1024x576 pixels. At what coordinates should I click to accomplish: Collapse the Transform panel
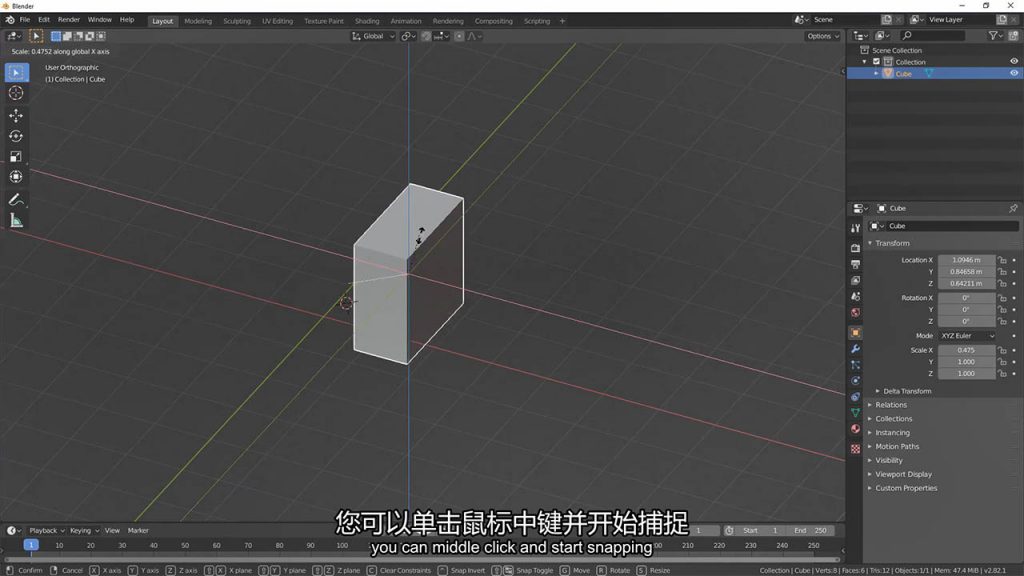coord(891,243)
